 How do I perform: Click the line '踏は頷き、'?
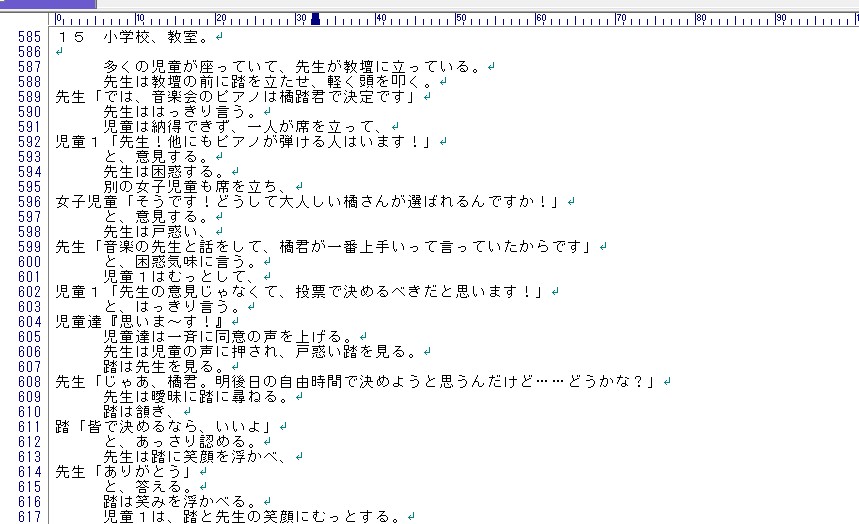(x=140, y=412)
